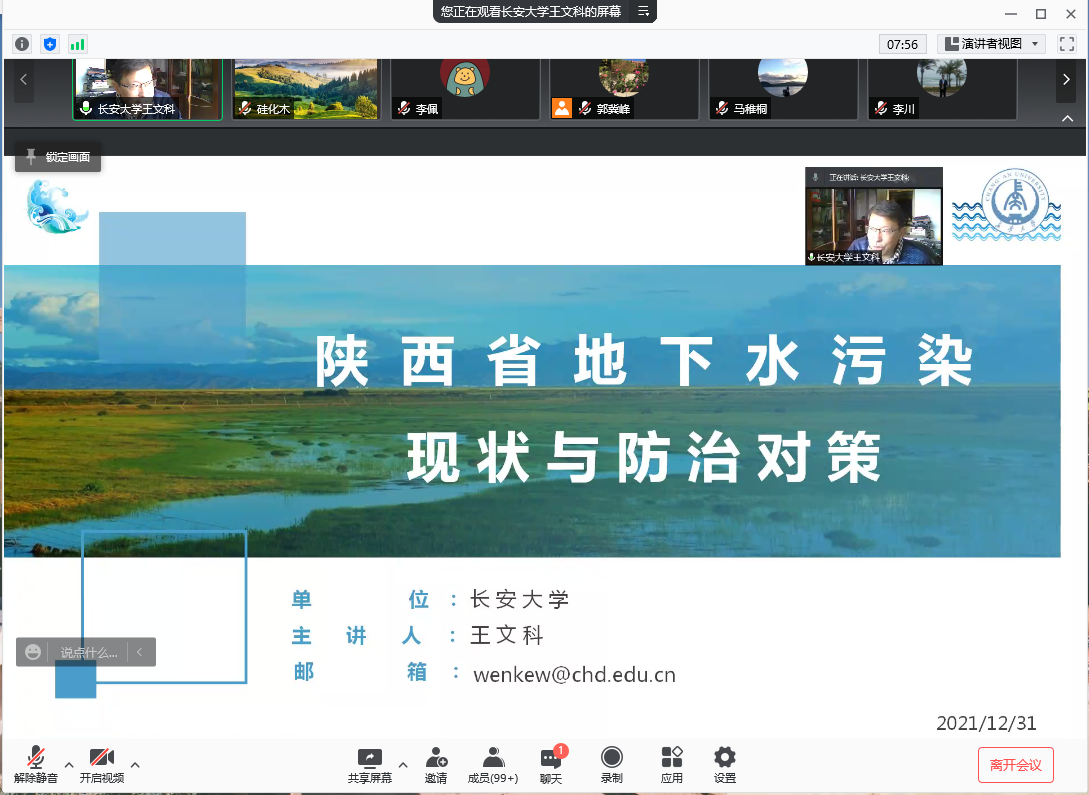Viewport: 1089px width, 795px height.
Task: Open the Chat (聊天) panel
Action: (551, 764)
